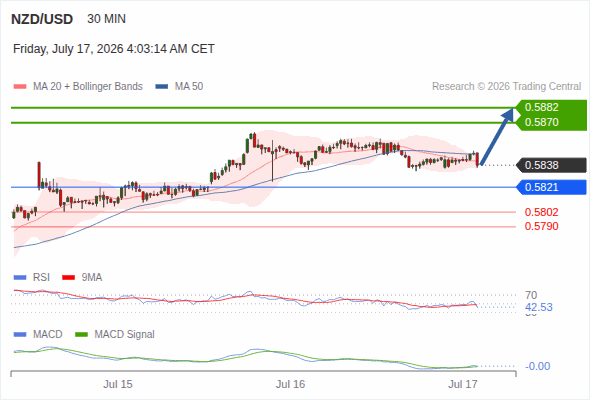Click the MA 20 + Bollinger Bands legend swatch
590x400 pixels.
[20, 87]
